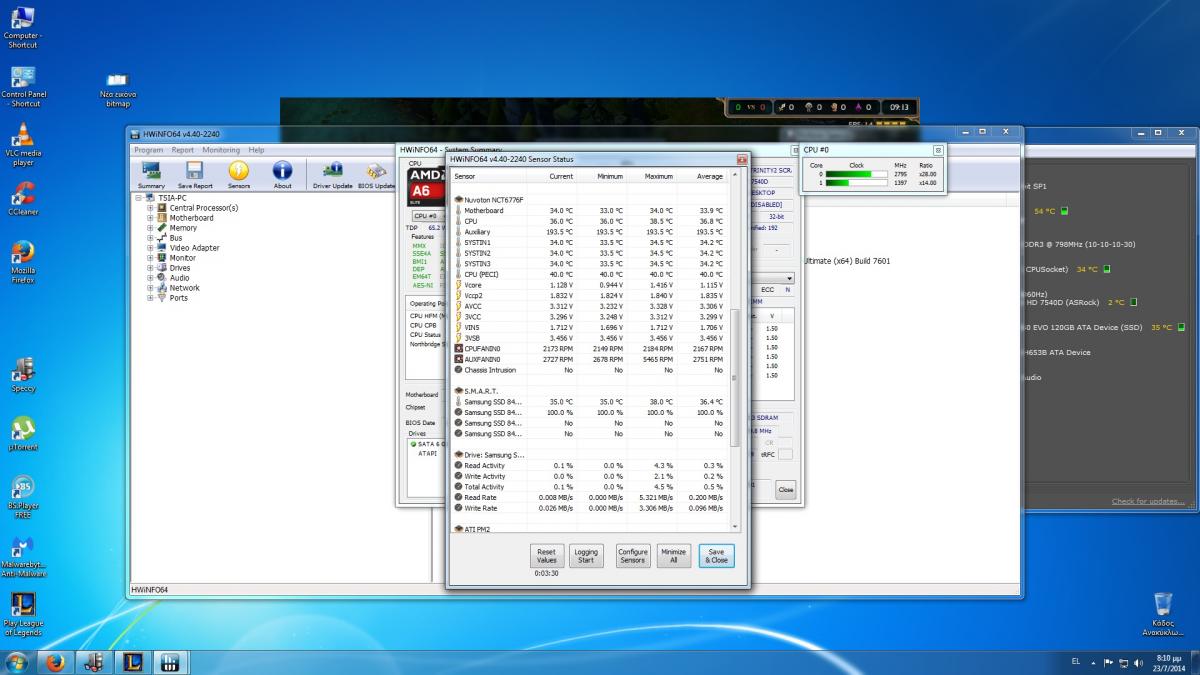
Task: Expand the Drives tree node
Action: pos(151,268)
